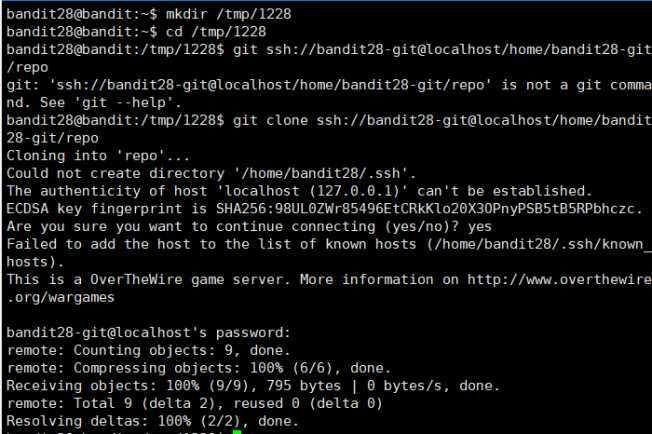This screenshot has width=652, height=434.
Task: Click the 'Could not create directory' error line
Action: click(x=211, y=173)
